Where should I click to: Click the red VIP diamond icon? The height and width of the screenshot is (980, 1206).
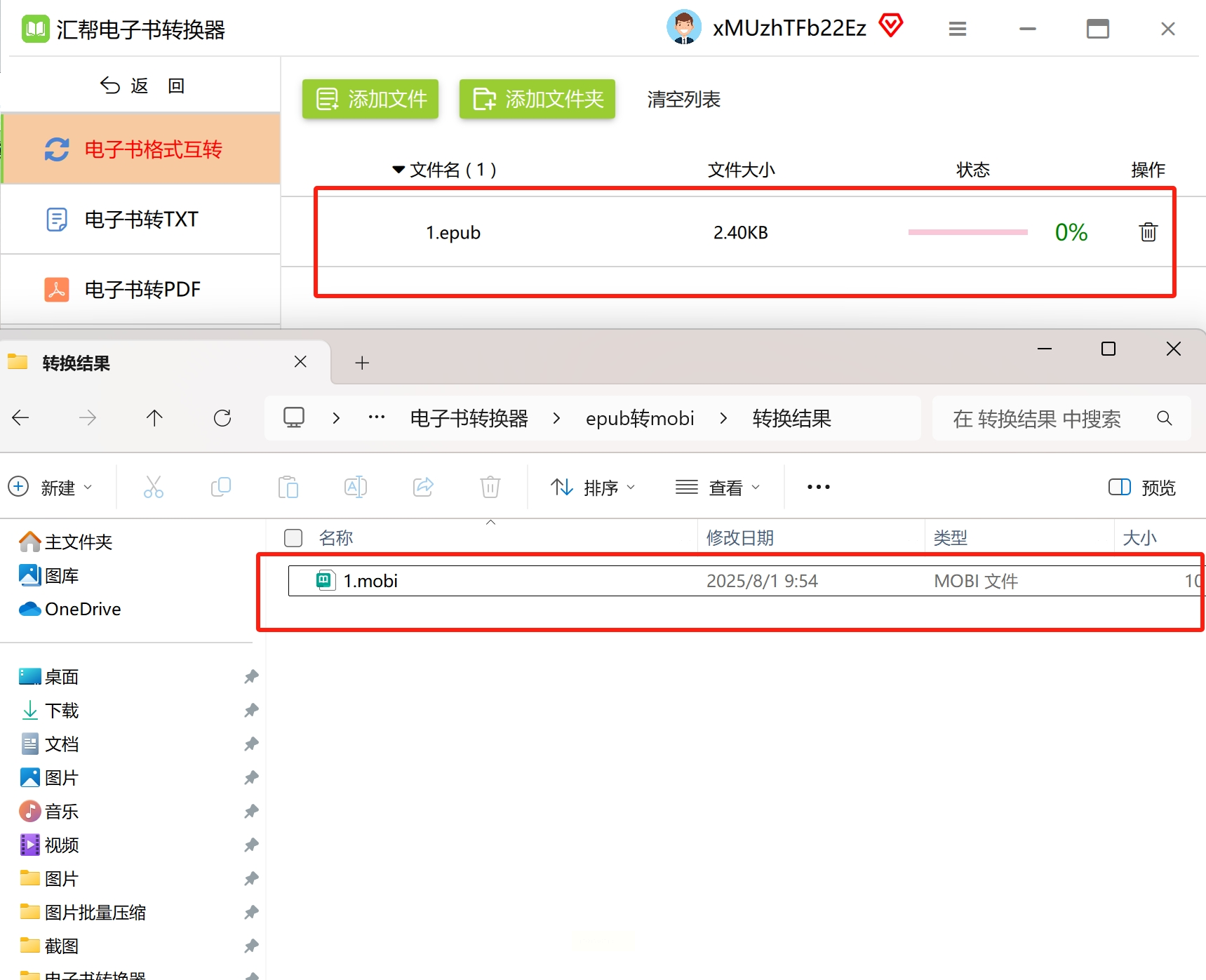891,26
